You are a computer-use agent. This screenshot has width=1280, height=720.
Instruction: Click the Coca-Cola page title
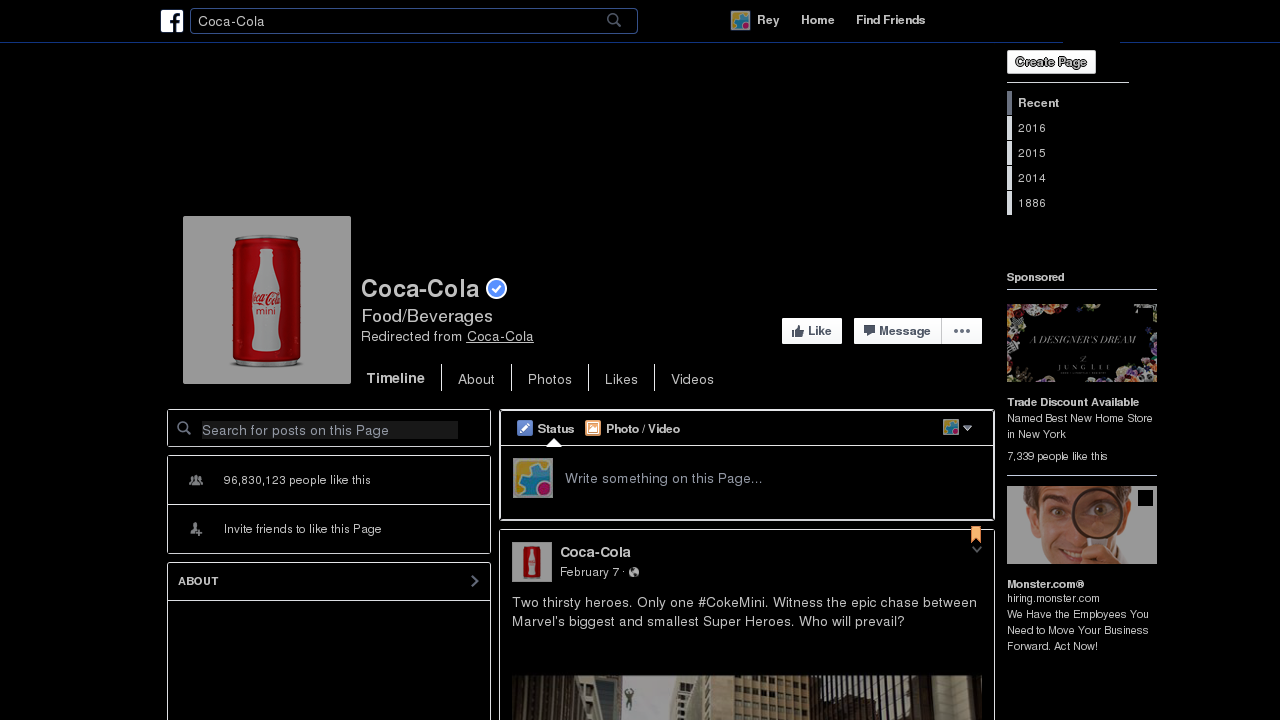click(420, 289)
